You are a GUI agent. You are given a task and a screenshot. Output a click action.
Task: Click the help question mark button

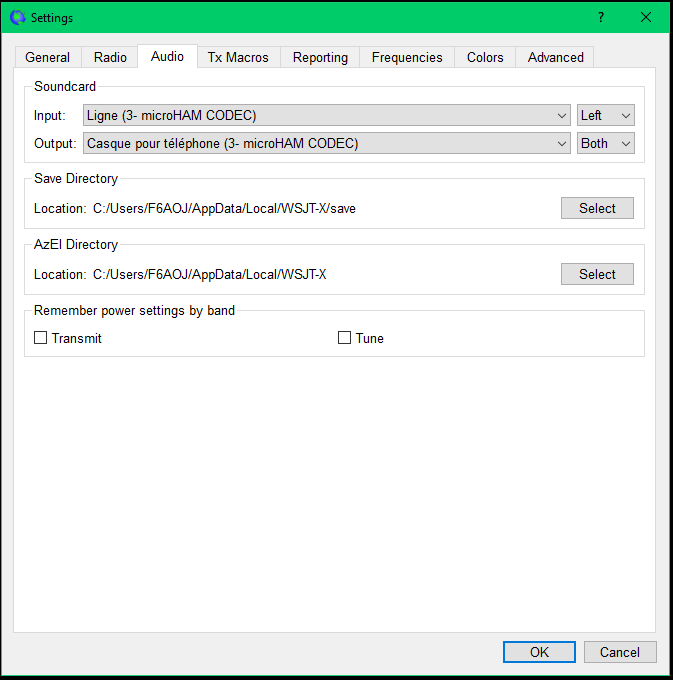pos(601,17)
